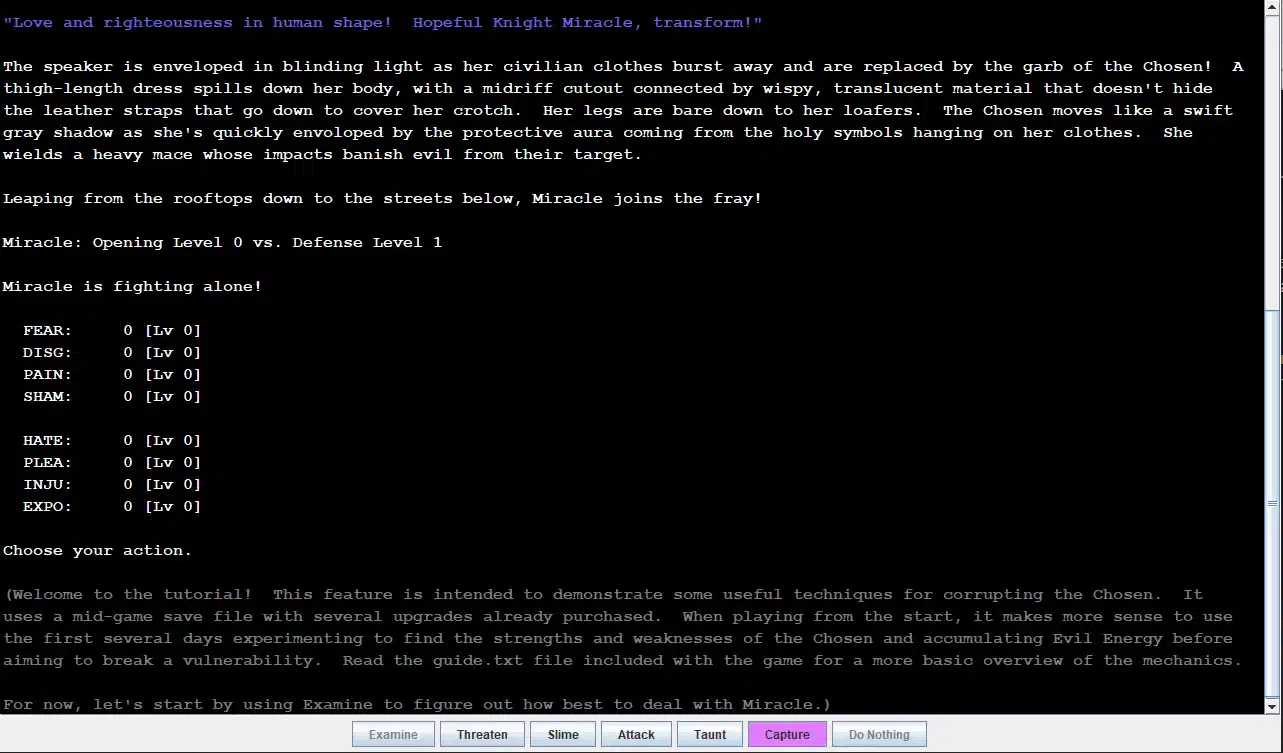The height and width of the screenshot is (753, 1283).
Task: Click the "Miracle is fighting alone!" line
Action: (x=132, y=287)
